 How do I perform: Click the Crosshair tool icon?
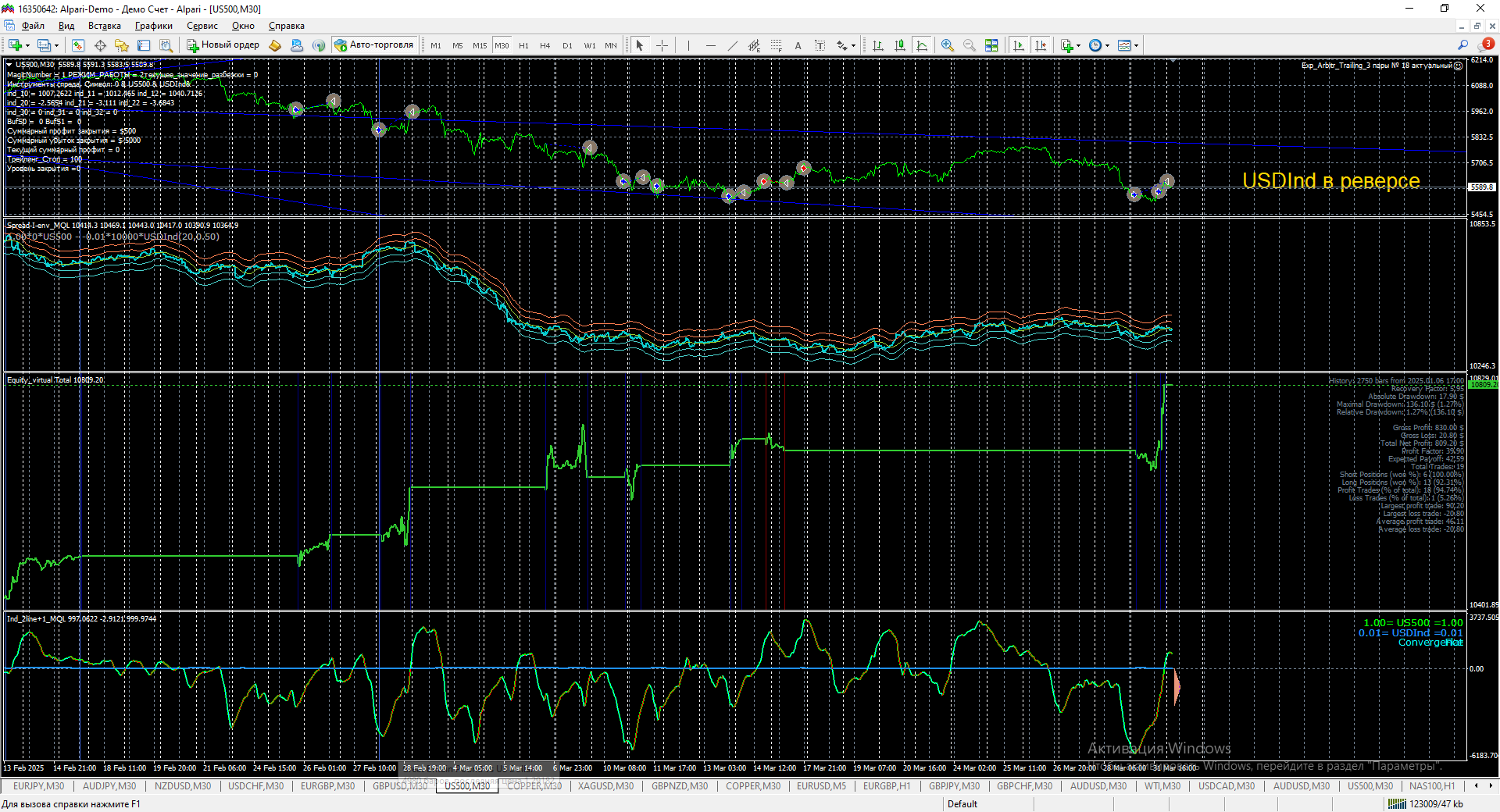tap(662, 45)
